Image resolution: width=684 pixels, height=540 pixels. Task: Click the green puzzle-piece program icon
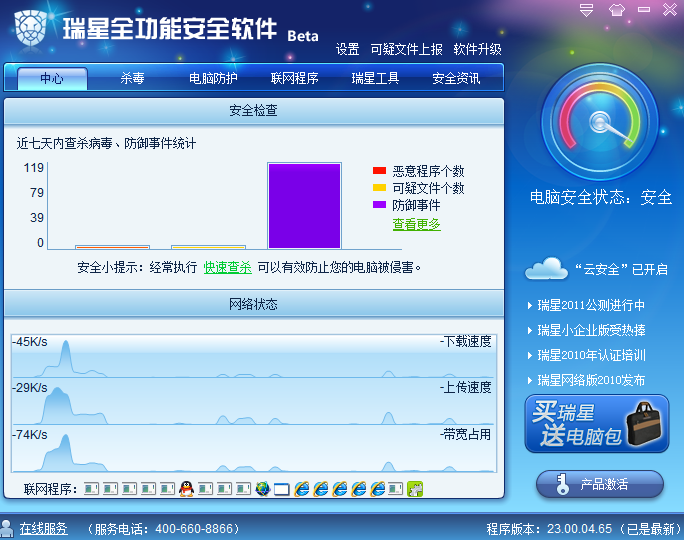[415, 489]
